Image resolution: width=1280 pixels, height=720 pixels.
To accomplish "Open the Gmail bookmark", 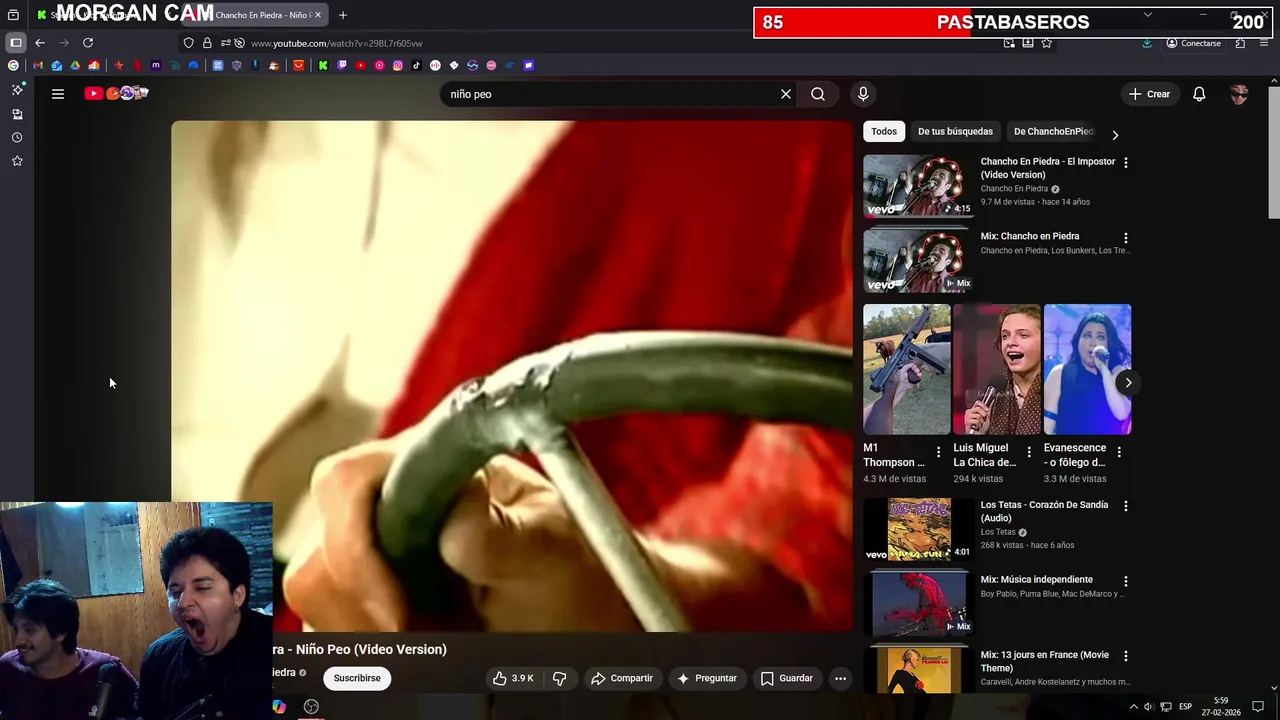I will (x=38, y=65).
